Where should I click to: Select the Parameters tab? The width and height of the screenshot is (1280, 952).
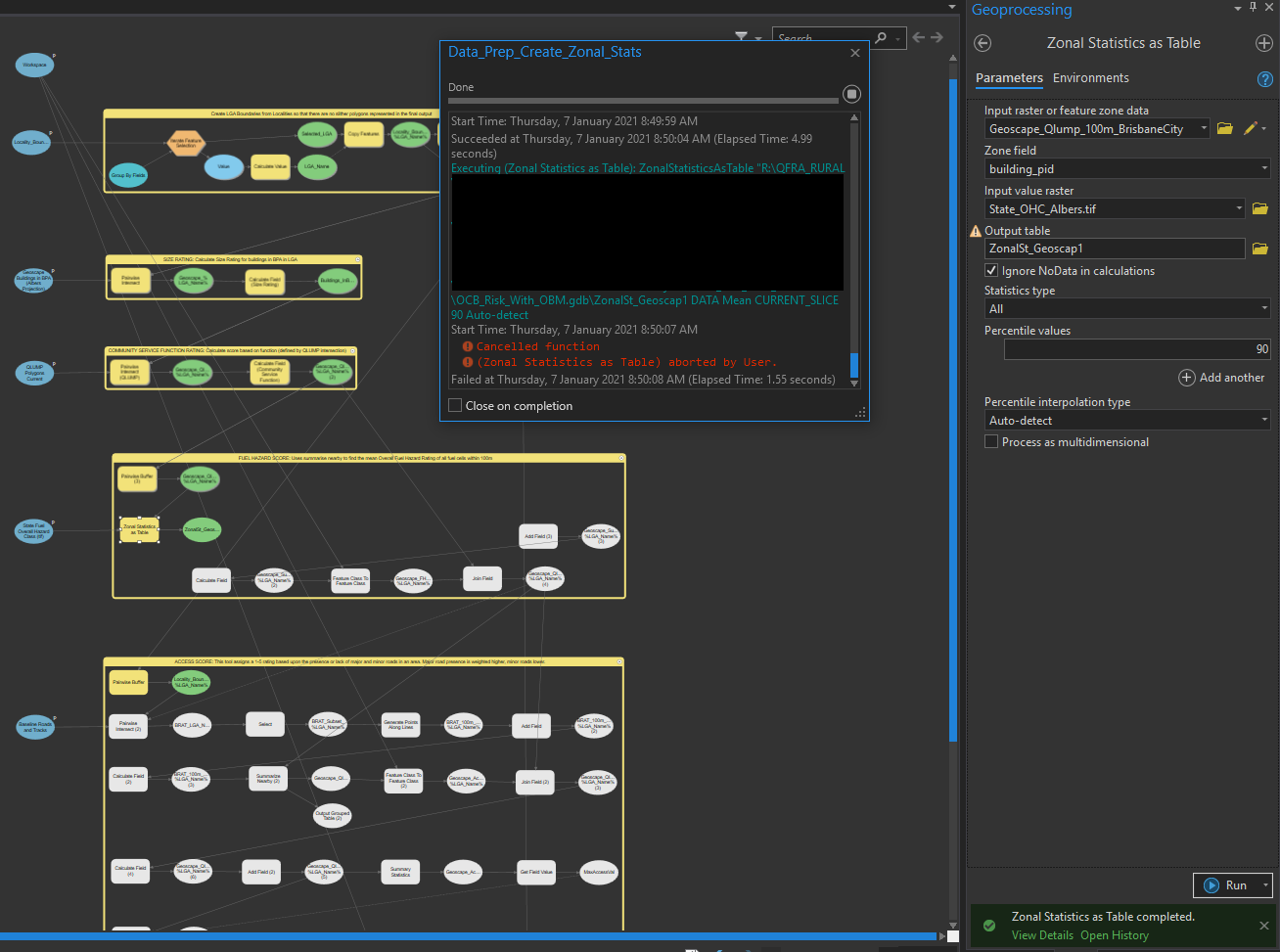(x=1009, y=78)
